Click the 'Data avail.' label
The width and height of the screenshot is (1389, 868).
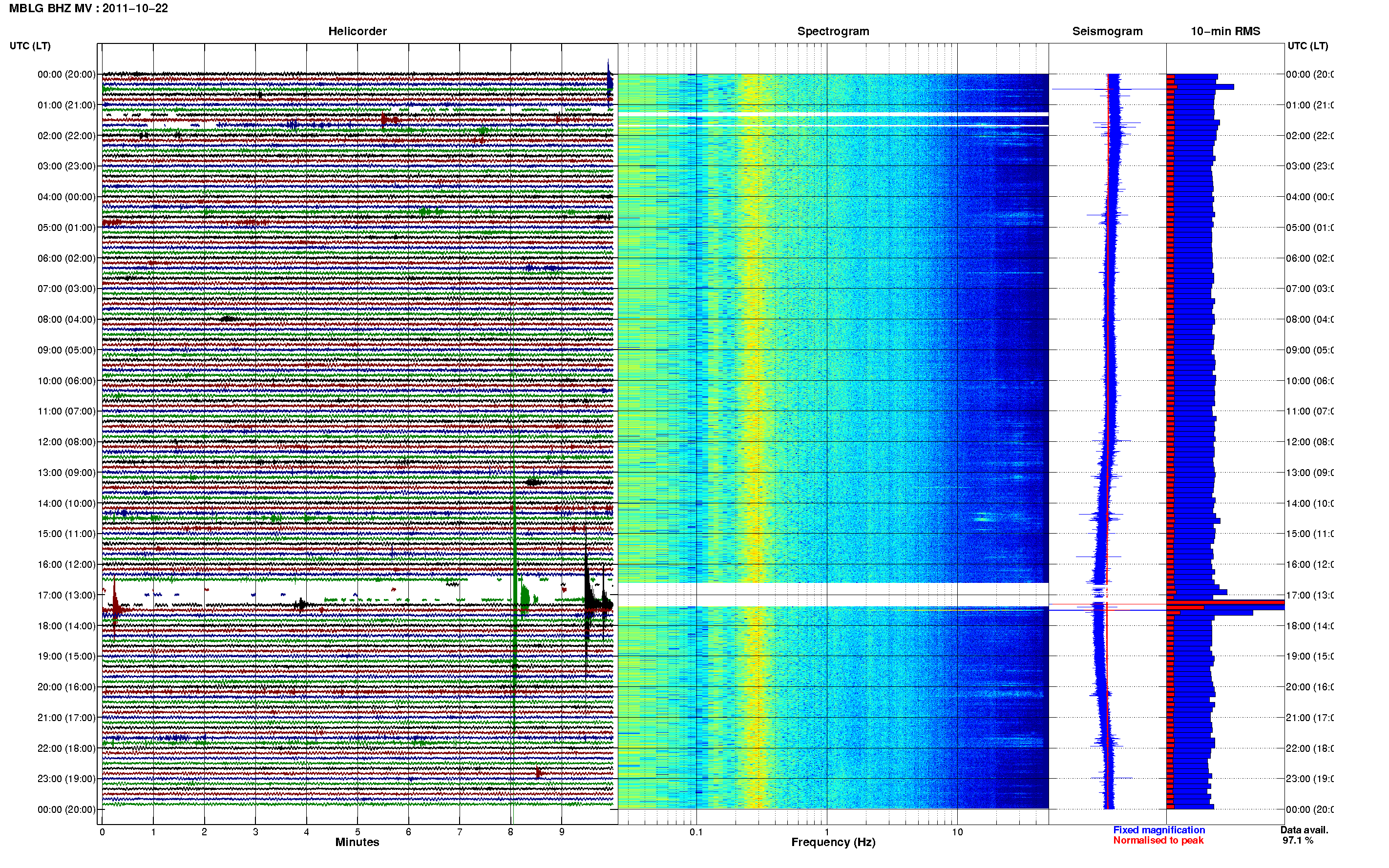click(x=1304, y=830)
